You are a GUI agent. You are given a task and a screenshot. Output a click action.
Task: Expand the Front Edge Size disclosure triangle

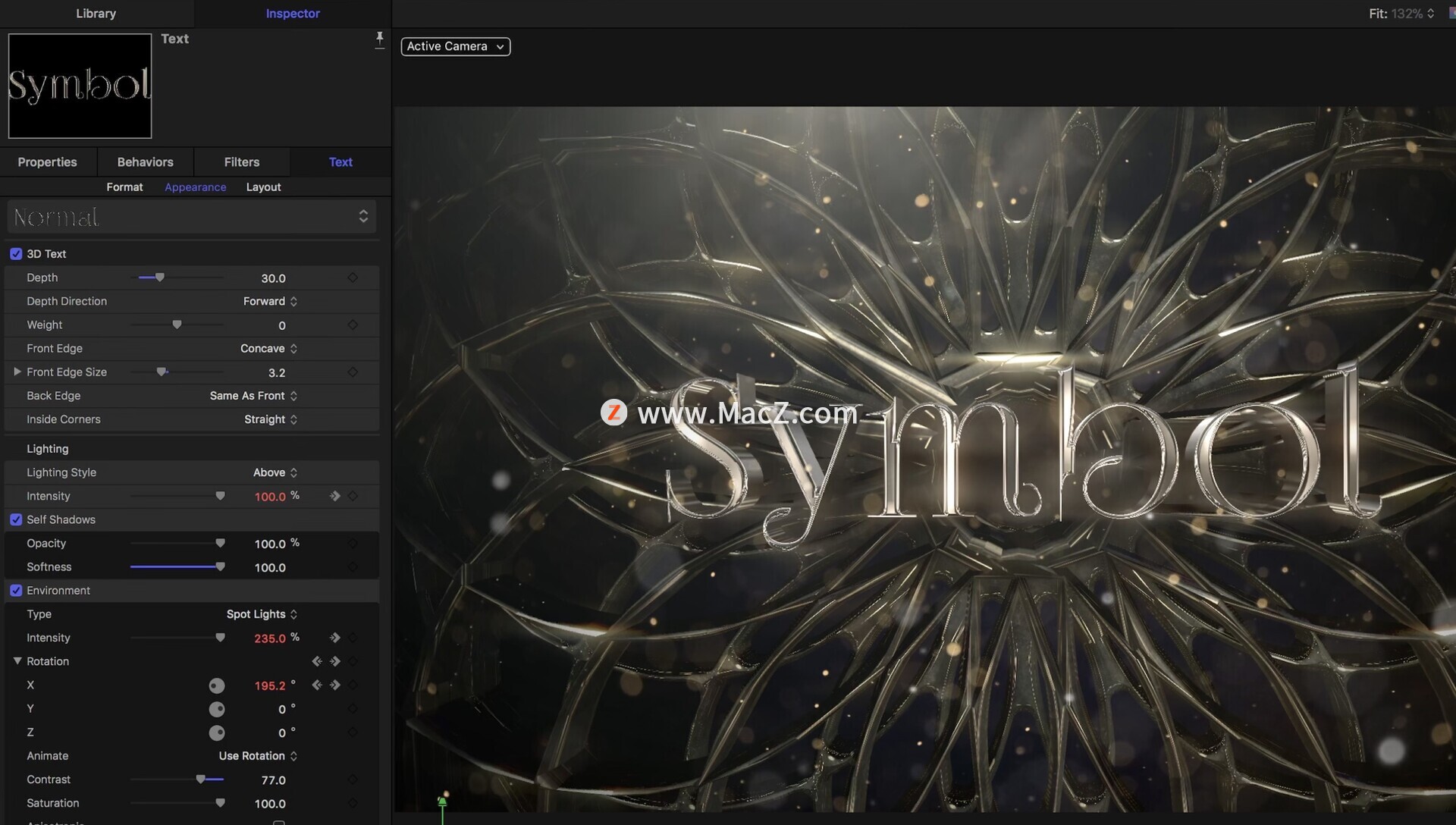(x=17, y=372)
